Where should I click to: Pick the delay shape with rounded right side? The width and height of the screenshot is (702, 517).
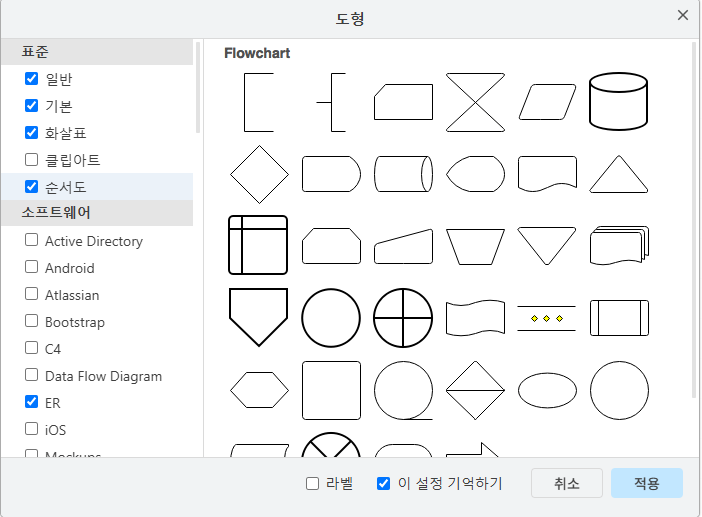[x=331, y=174]
